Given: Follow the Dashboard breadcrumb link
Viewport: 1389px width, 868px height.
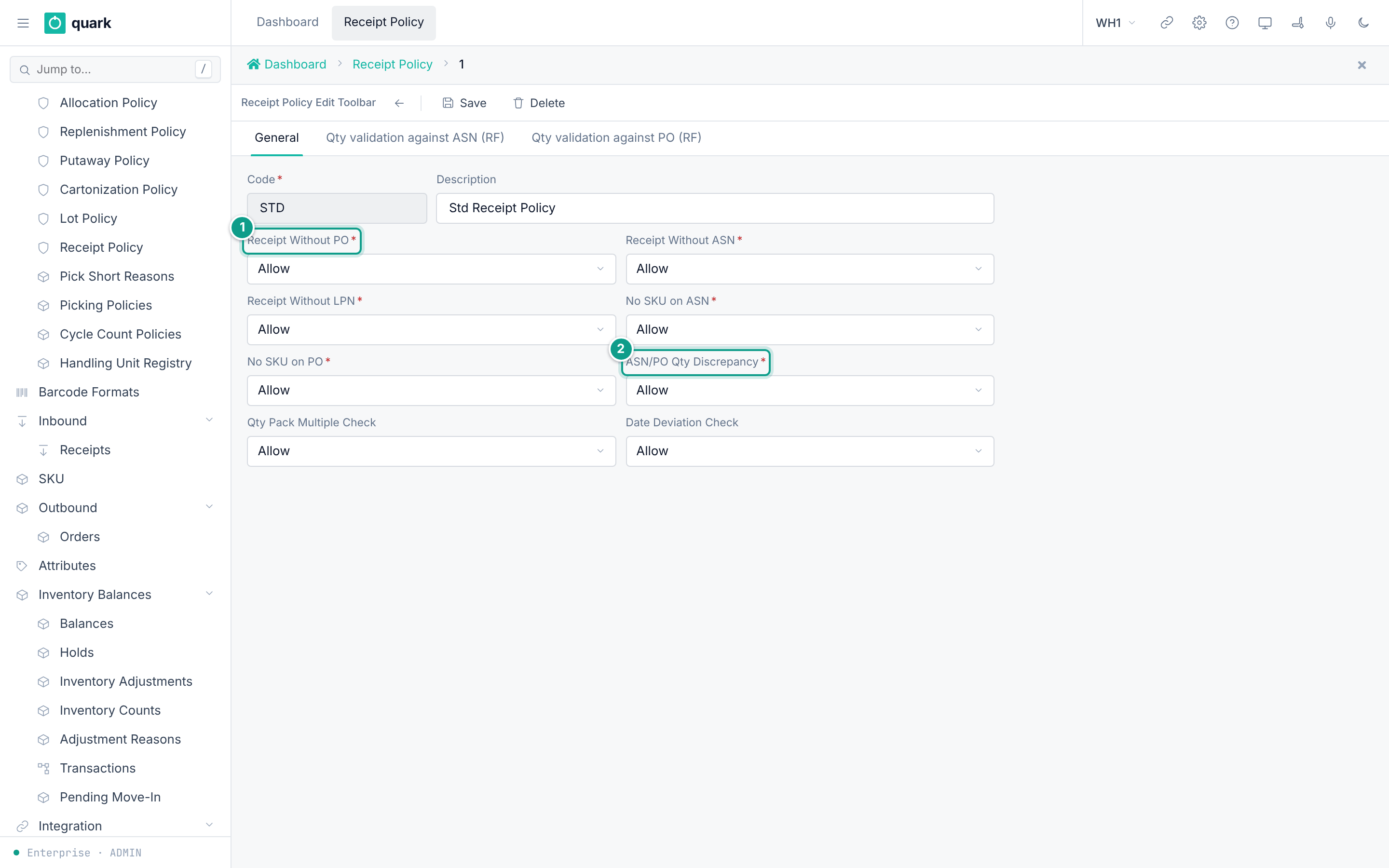Looking at the screenshot, I should click(295, 64).
